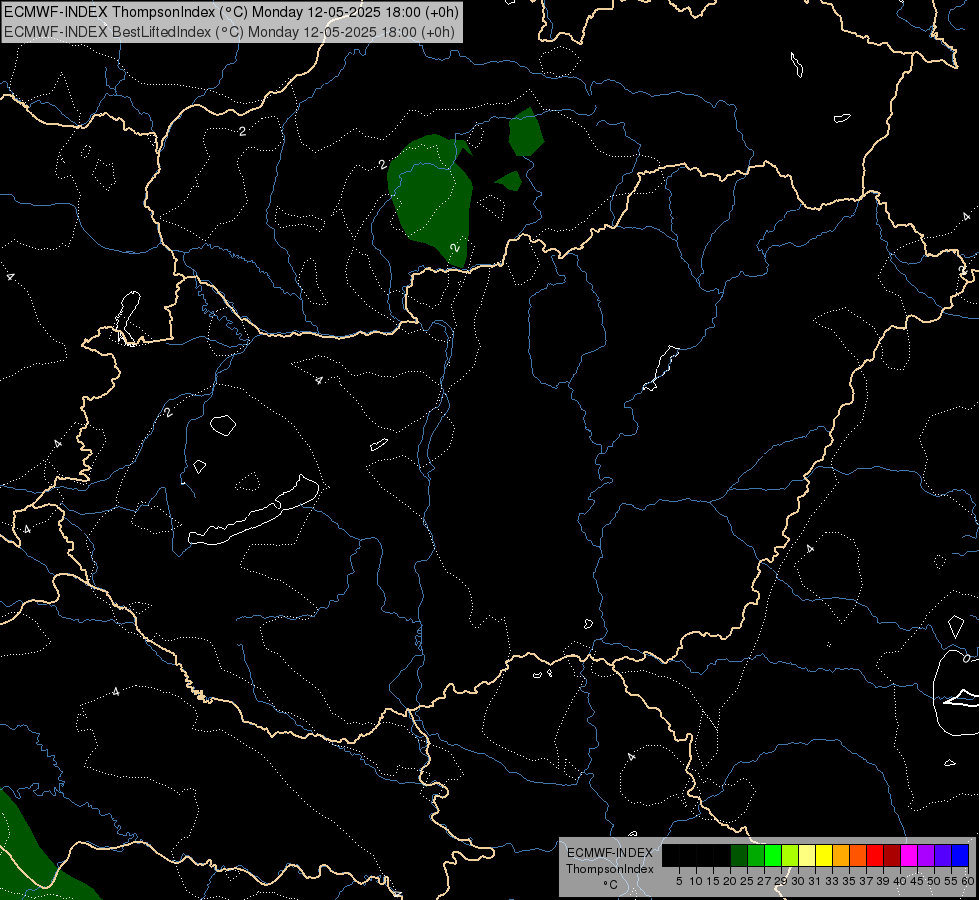Screen dimensions: 979x900
Task: Pick the pale yellow 30–31 legend swatch
Action: tap(807, 855)
